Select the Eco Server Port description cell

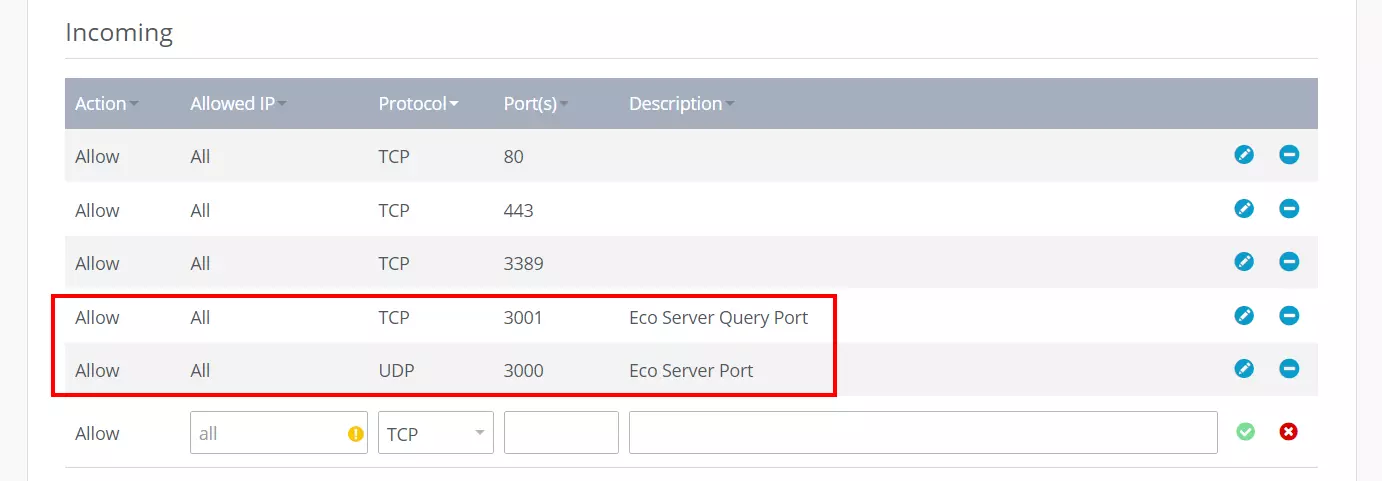[691, 371]
